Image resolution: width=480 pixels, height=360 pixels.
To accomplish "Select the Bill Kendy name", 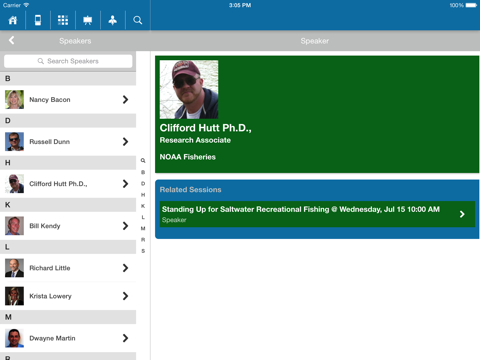I will pyautogui.click(x=45, y=226).
